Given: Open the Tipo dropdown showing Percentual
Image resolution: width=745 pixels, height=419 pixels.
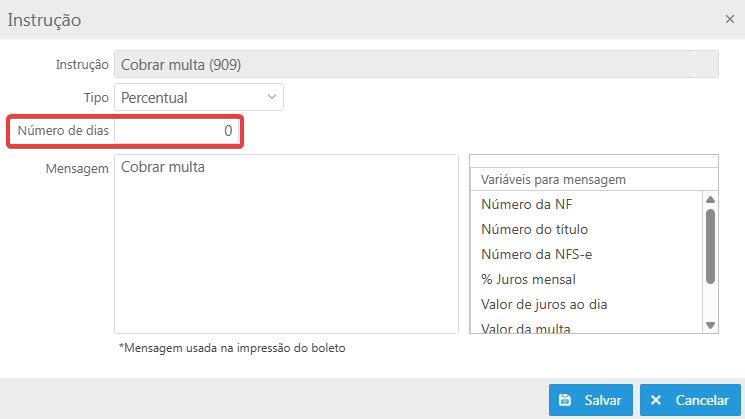Looking at the screenshot, I should pos(199,97).
